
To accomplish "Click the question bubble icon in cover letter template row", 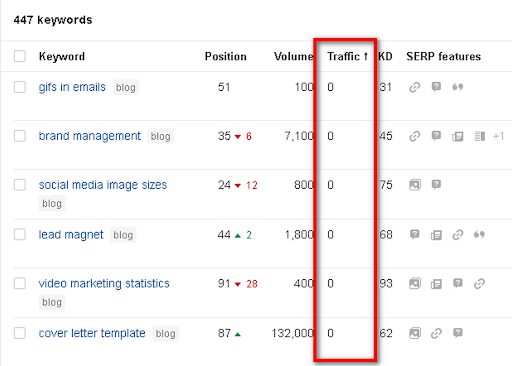I will (x=458, y=333).
